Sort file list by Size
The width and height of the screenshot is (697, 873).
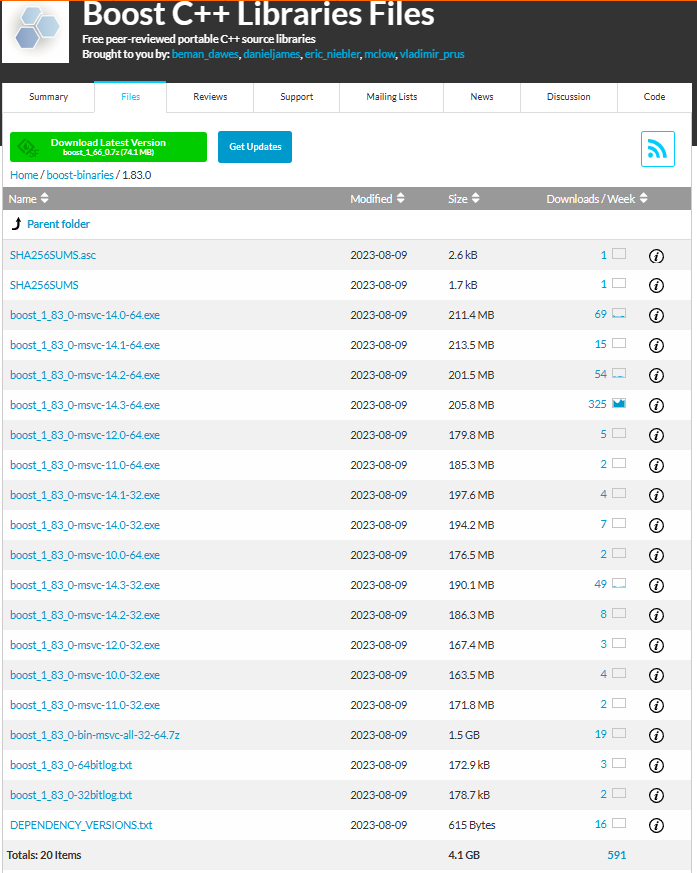coord(464,199)
